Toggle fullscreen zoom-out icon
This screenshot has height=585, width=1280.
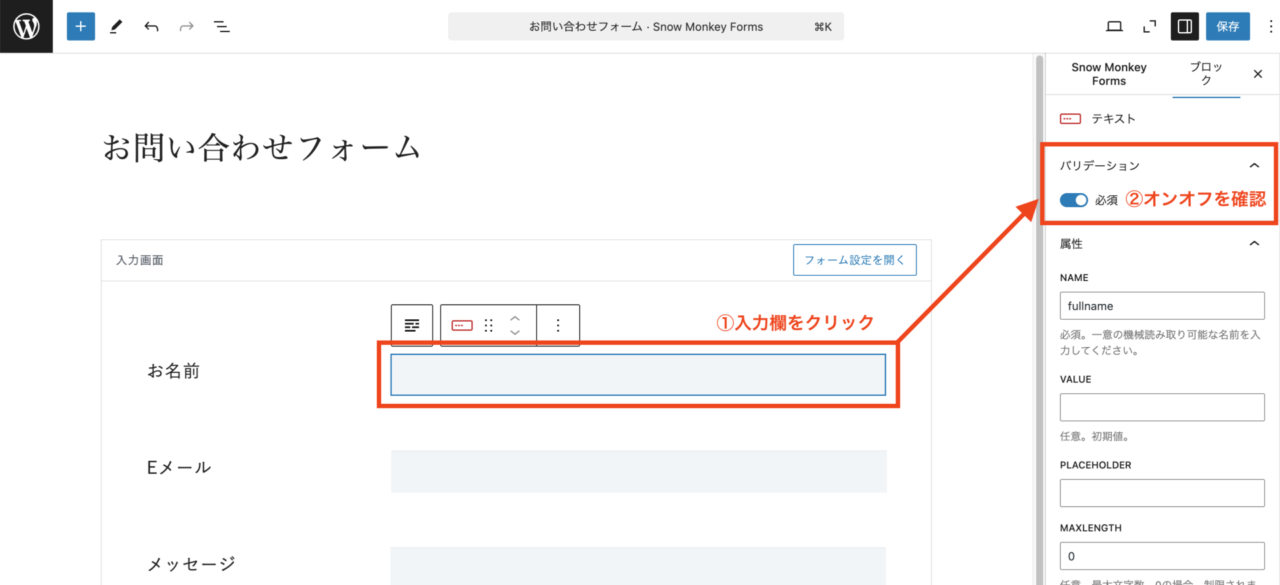(1149, 26)
